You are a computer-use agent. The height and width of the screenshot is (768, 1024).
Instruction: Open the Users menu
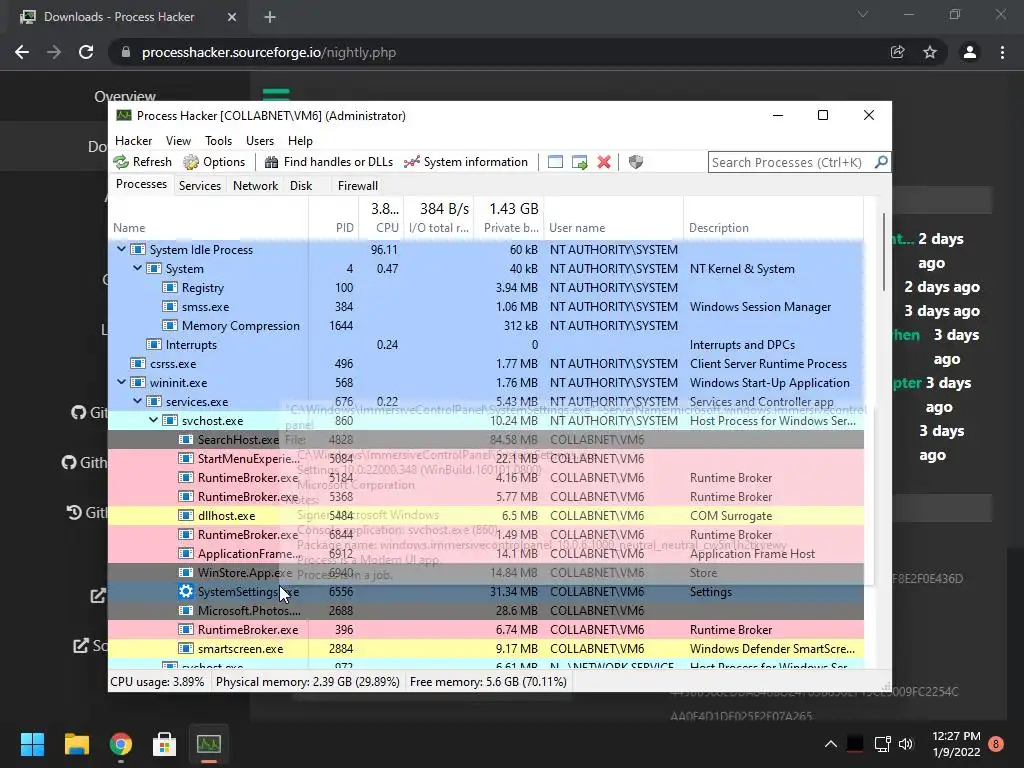260,140
